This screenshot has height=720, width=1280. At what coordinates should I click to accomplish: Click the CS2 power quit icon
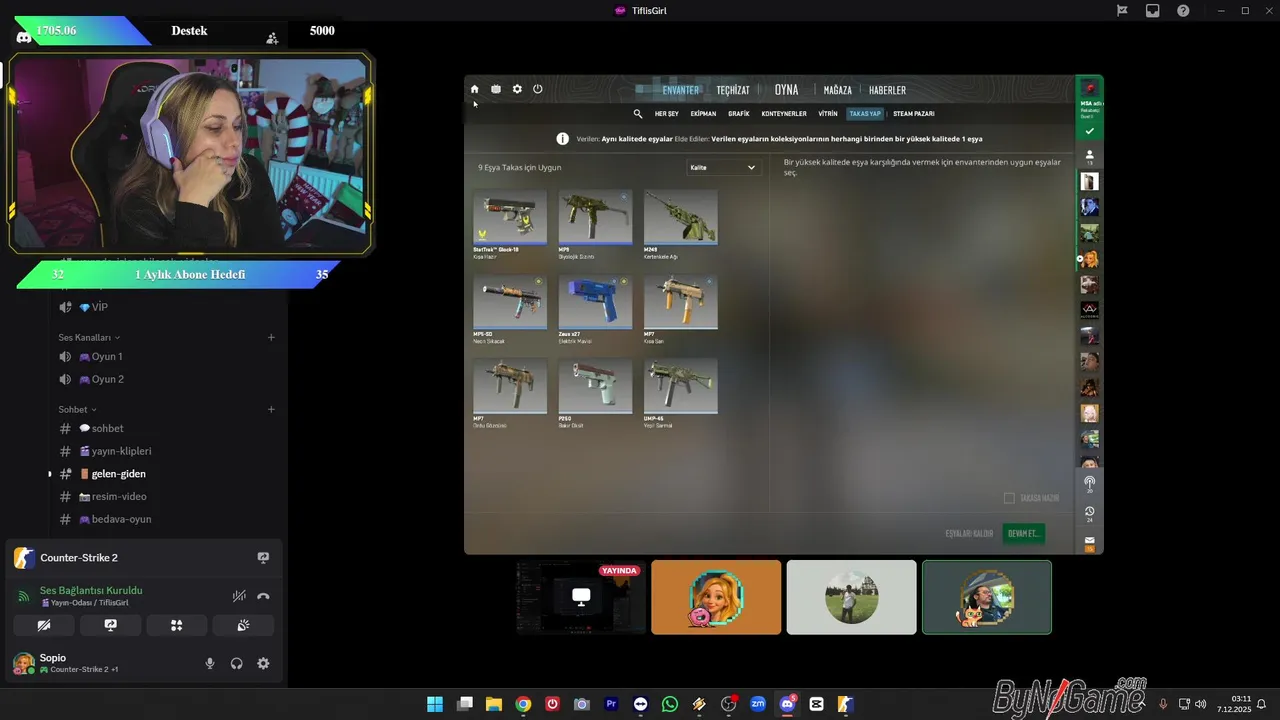click(x=538, y=89)
